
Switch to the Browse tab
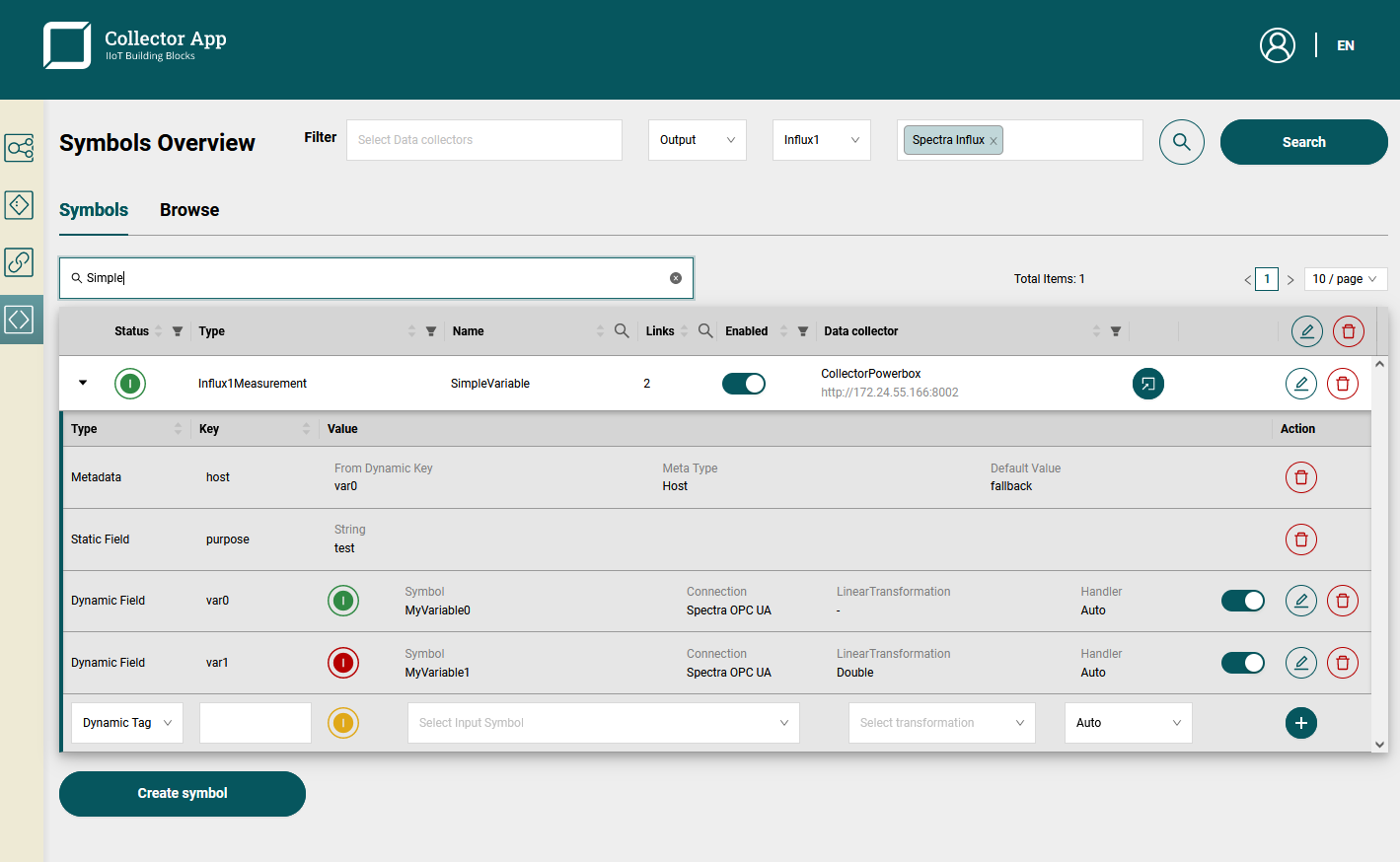coord(189,210)
